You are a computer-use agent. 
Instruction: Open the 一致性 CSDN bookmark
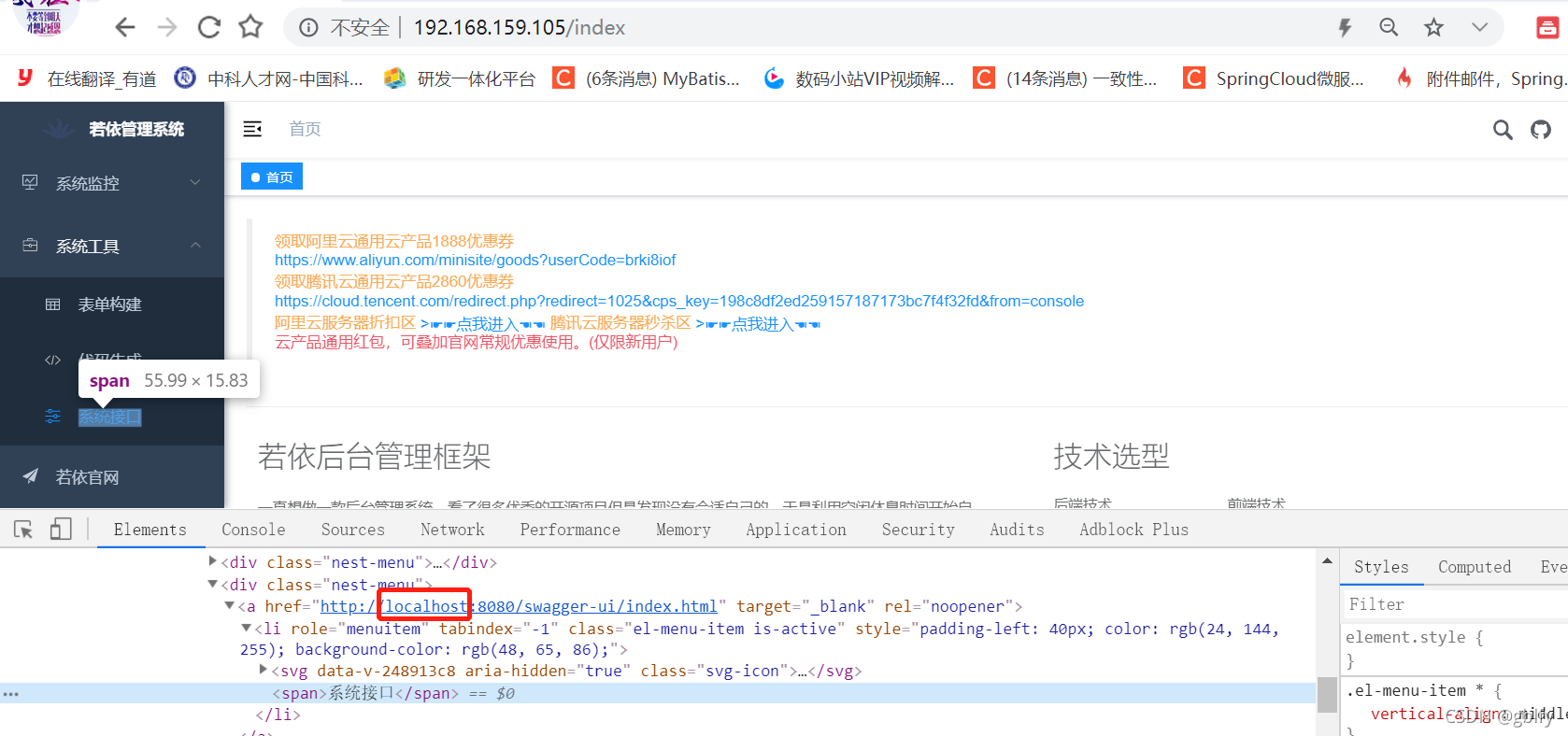1065,79
